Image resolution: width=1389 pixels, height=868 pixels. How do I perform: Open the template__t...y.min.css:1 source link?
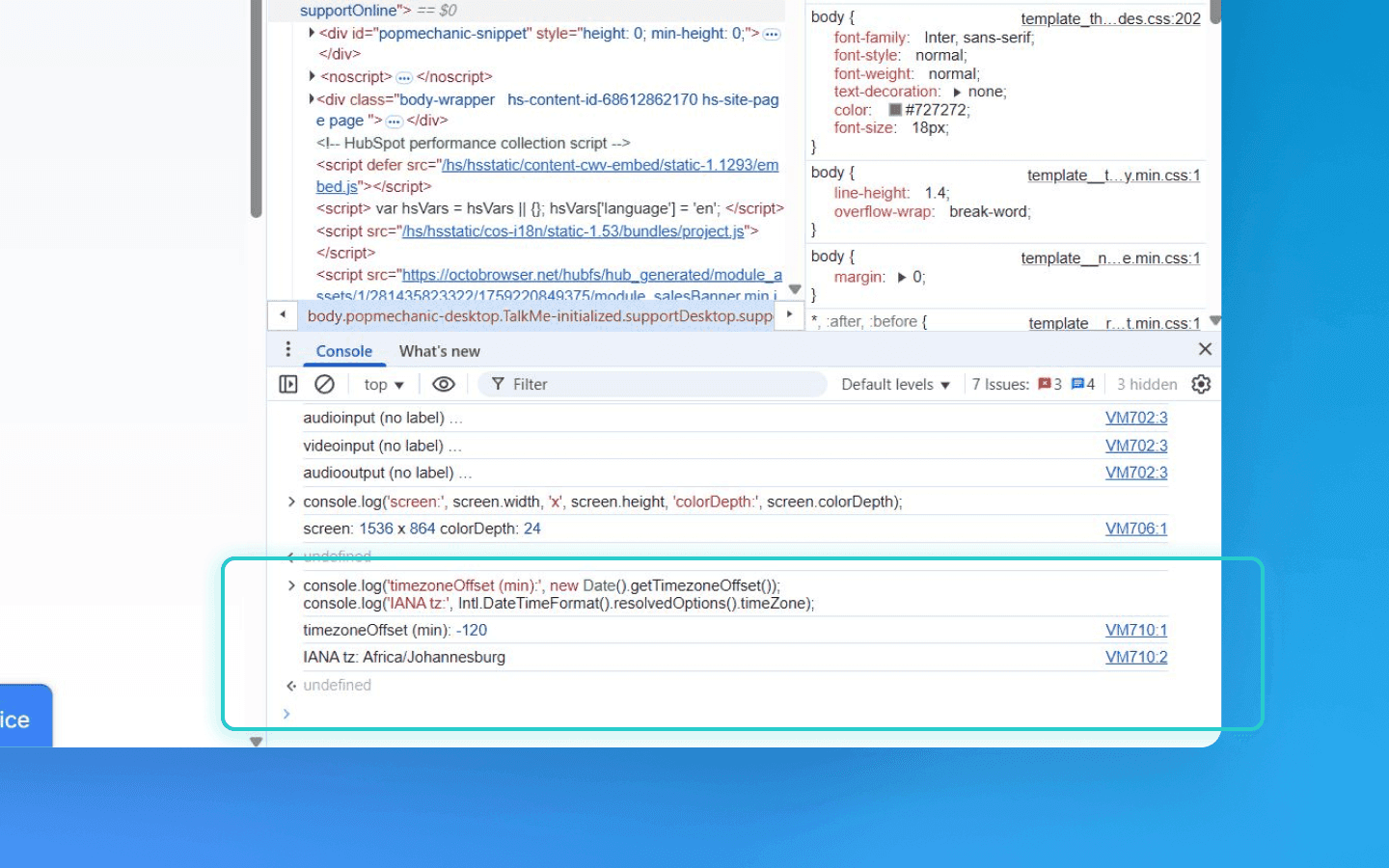pyautogui.click(x=1113, y=175)
